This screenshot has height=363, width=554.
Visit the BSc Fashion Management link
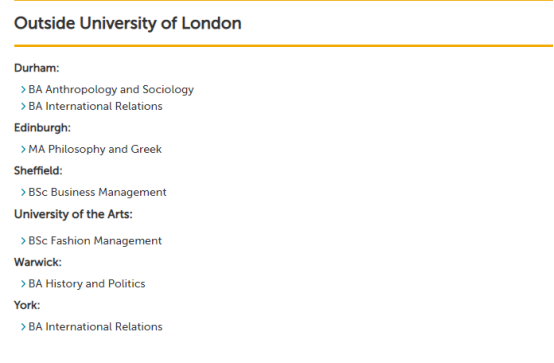95,241
